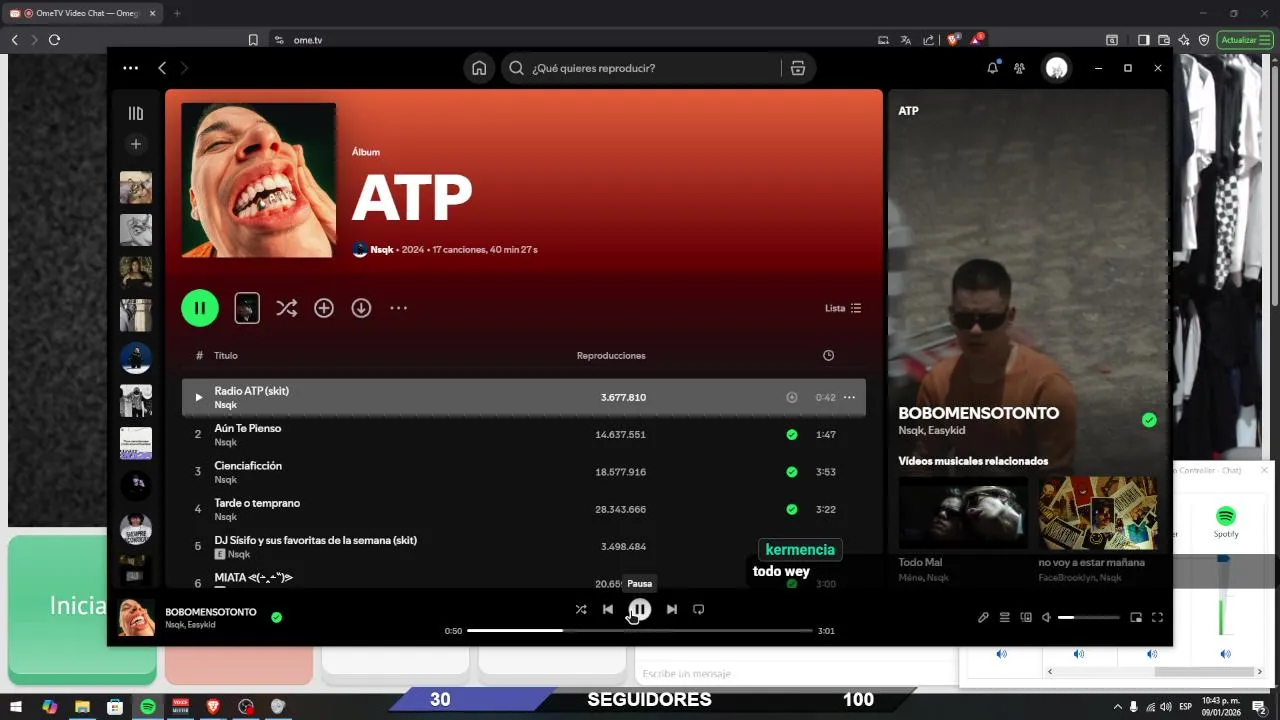Open the Lista view options dropdown

pos(843,308)
